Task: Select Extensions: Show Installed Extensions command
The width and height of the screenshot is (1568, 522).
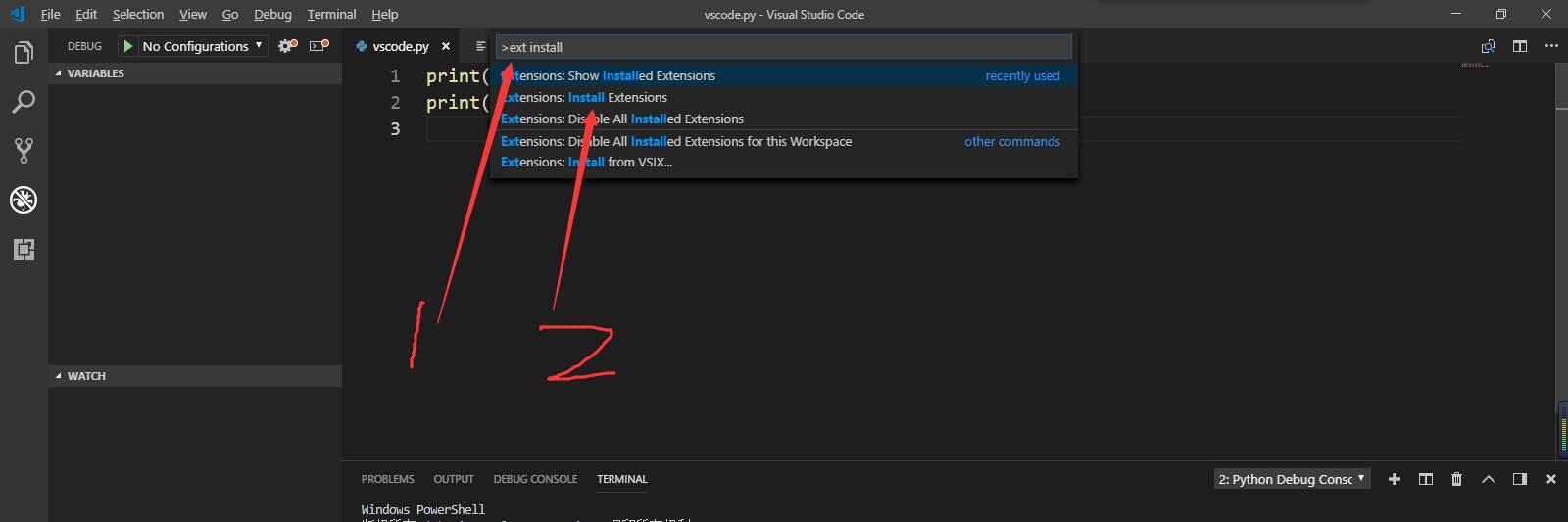Action: coord(784,75)
